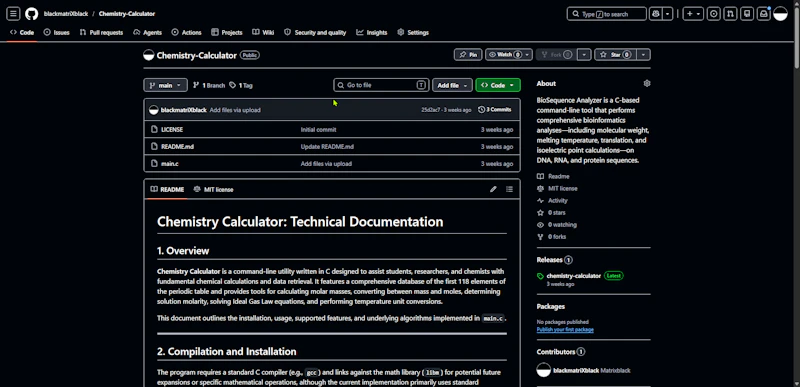Switch to the Issues tab
The width and height of the screenshot is (800, 387).
tap(57, 32)
